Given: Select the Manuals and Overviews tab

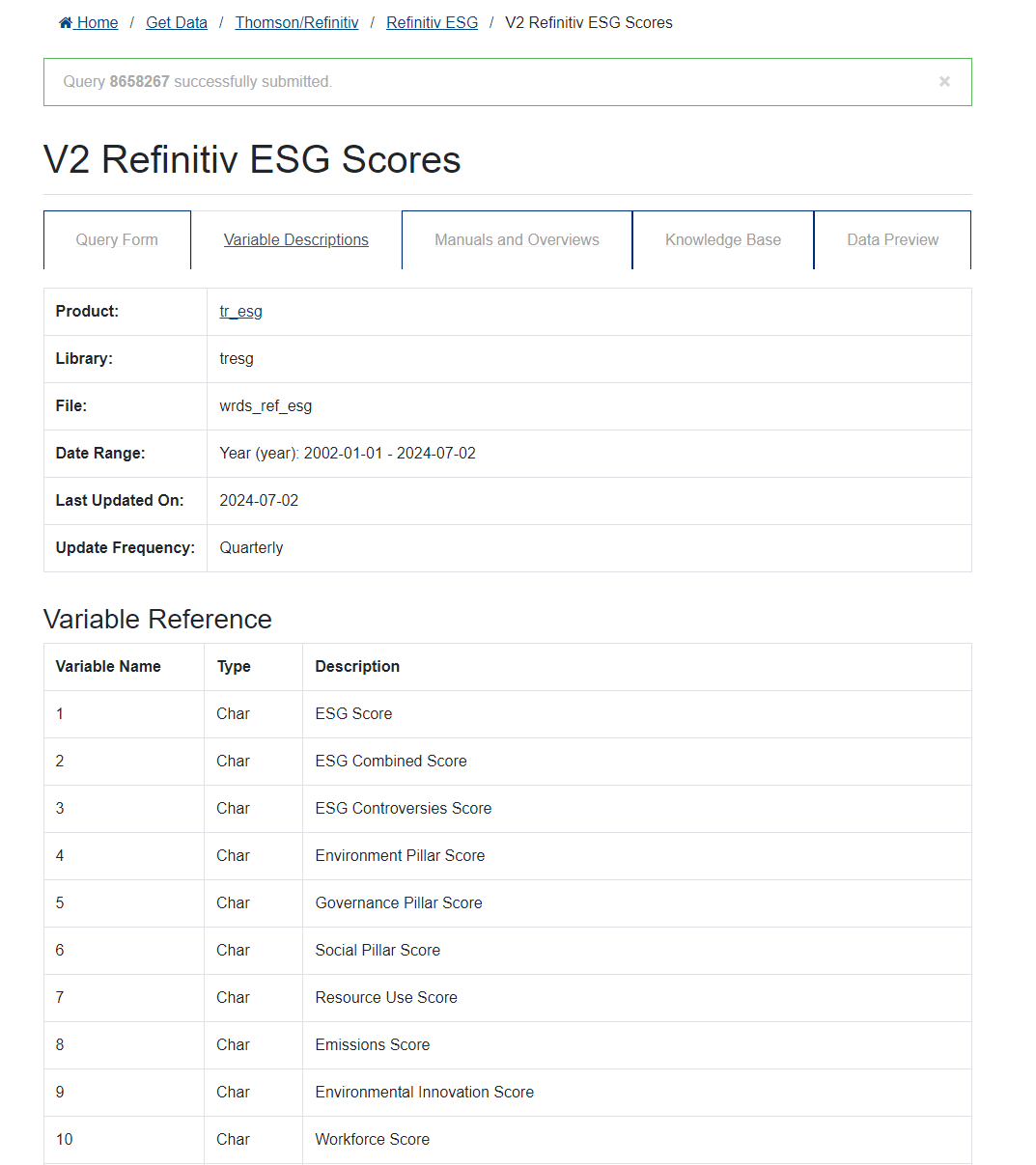Looking at the screenshot, I should pyautogui.click(x=517, y=240).
